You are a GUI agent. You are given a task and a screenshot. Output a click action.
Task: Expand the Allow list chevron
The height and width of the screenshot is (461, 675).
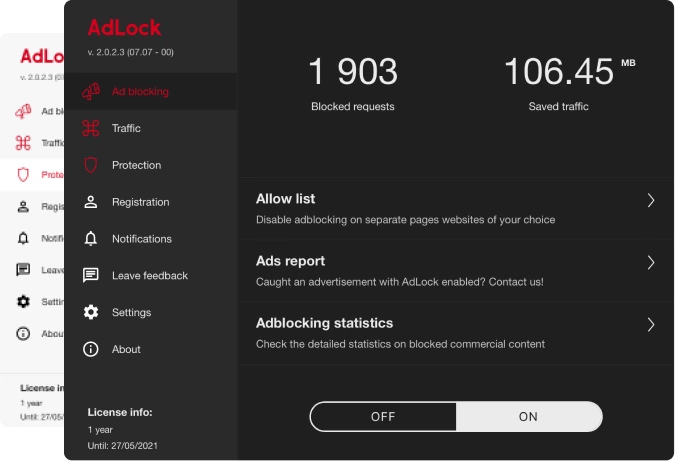tap(650, 200)
